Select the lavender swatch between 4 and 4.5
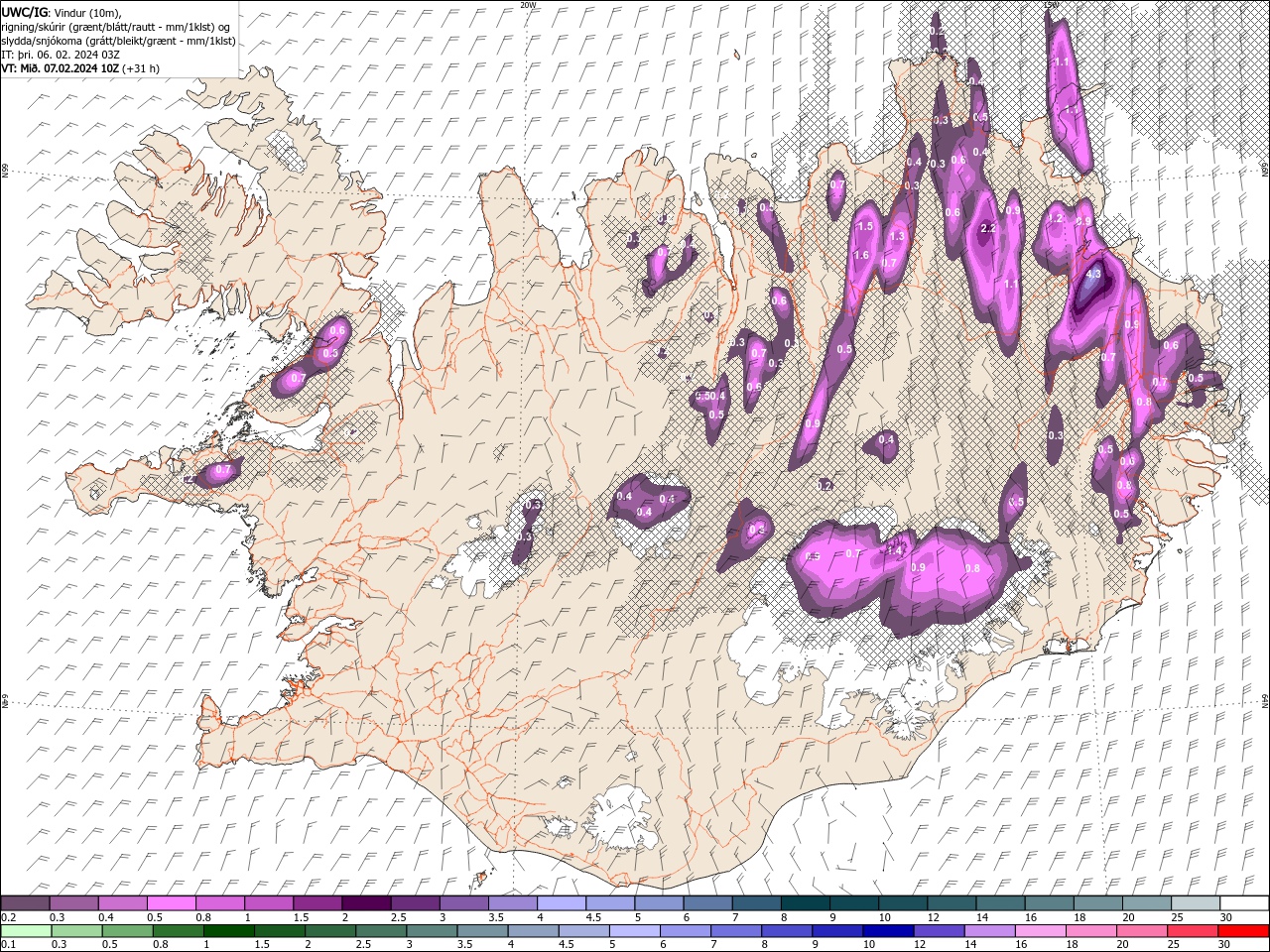The width and height of the screenshot is (1270, 952). [x=561, y=903]
